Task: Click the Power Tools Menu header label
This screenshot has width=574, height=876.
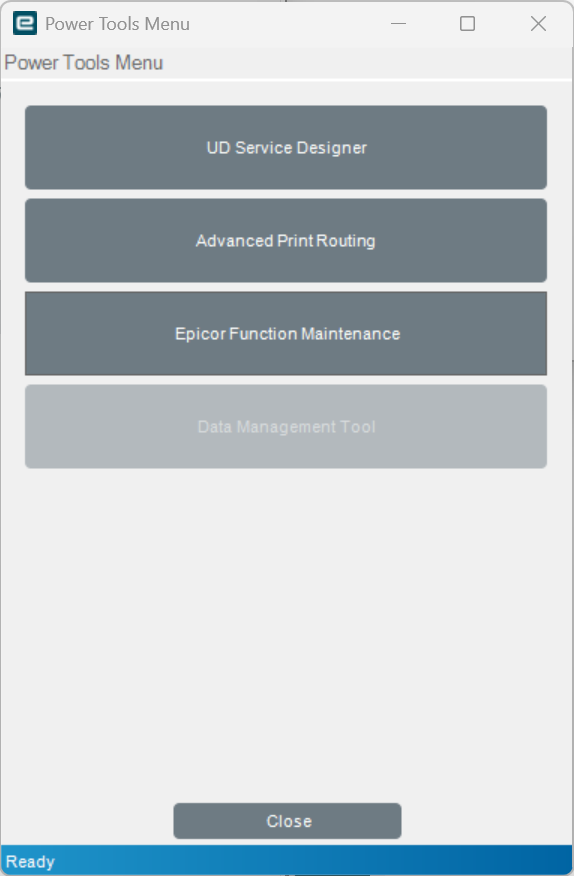Action: 84,63
